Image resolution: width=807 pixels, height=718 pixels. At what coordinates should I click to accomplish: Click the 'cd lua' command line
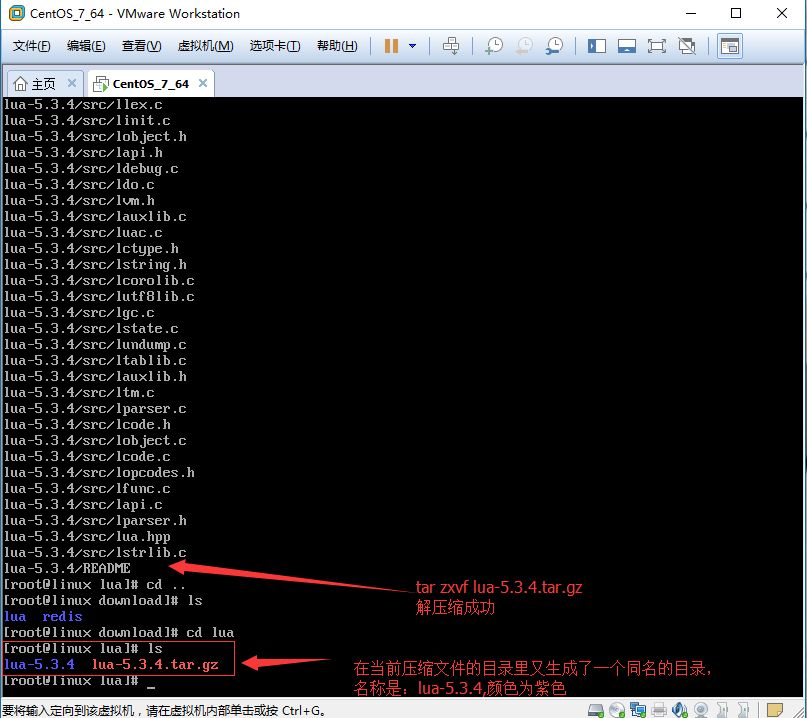pyautogui.click(x=118, y=633)
